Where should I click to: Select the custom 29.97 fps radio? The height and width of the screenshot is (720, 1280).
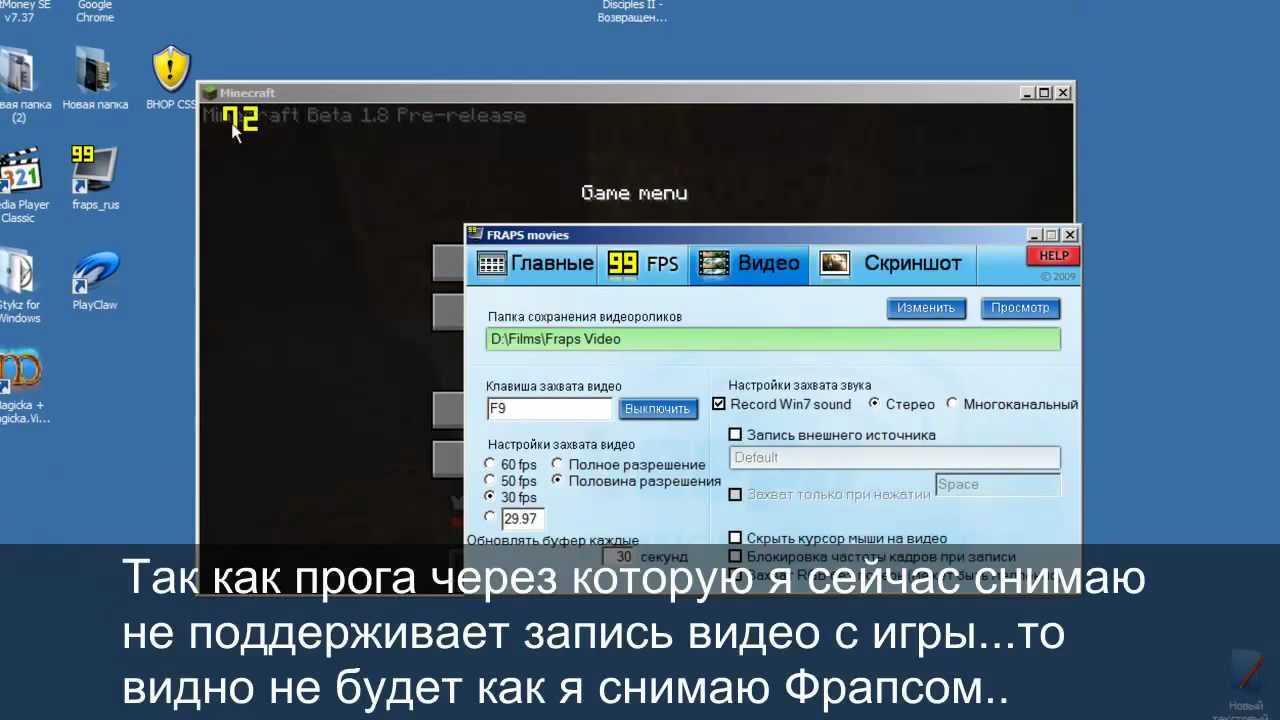489,517
